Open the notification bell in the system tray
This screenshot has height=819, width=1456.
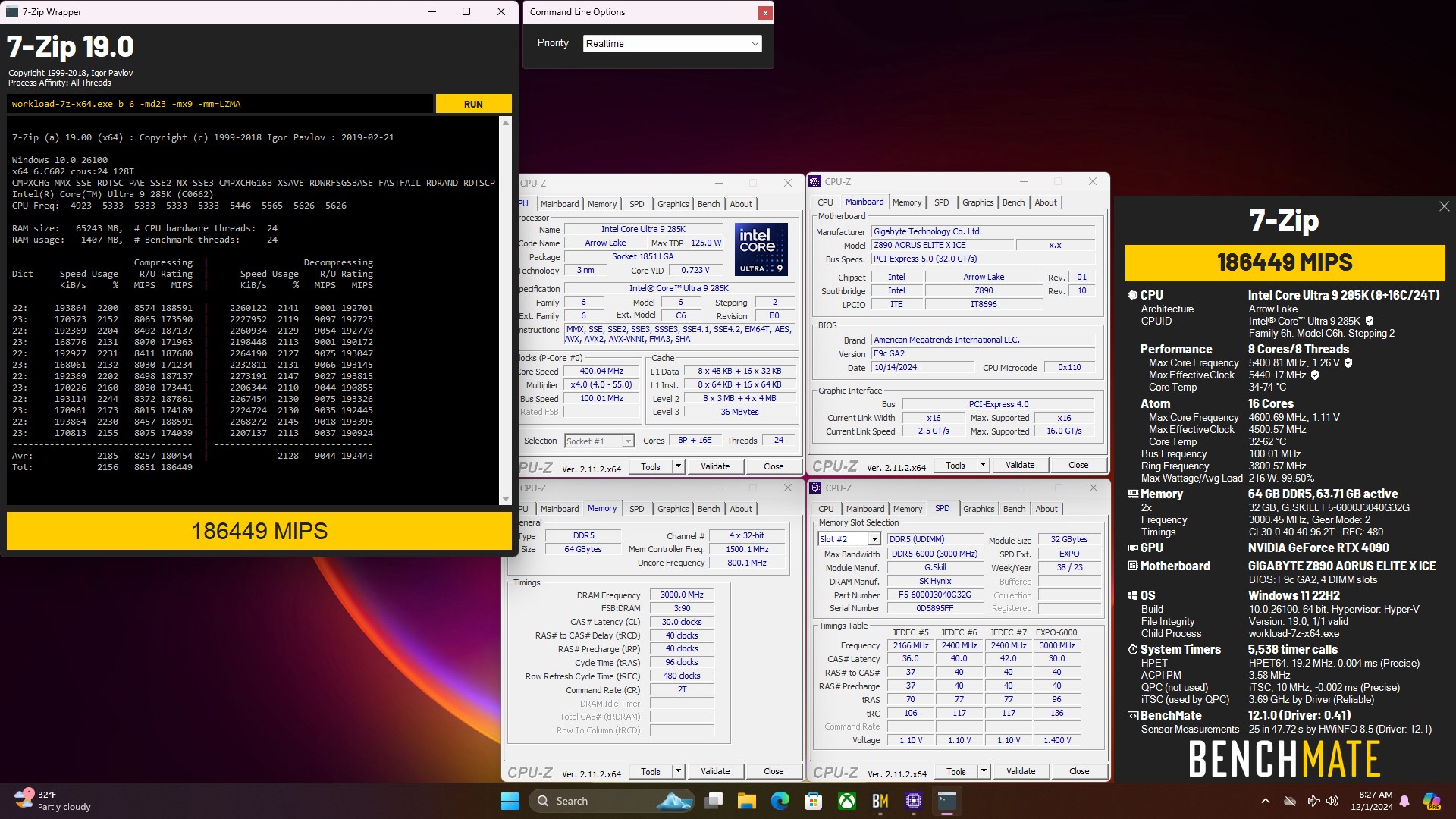[1404, 801]
